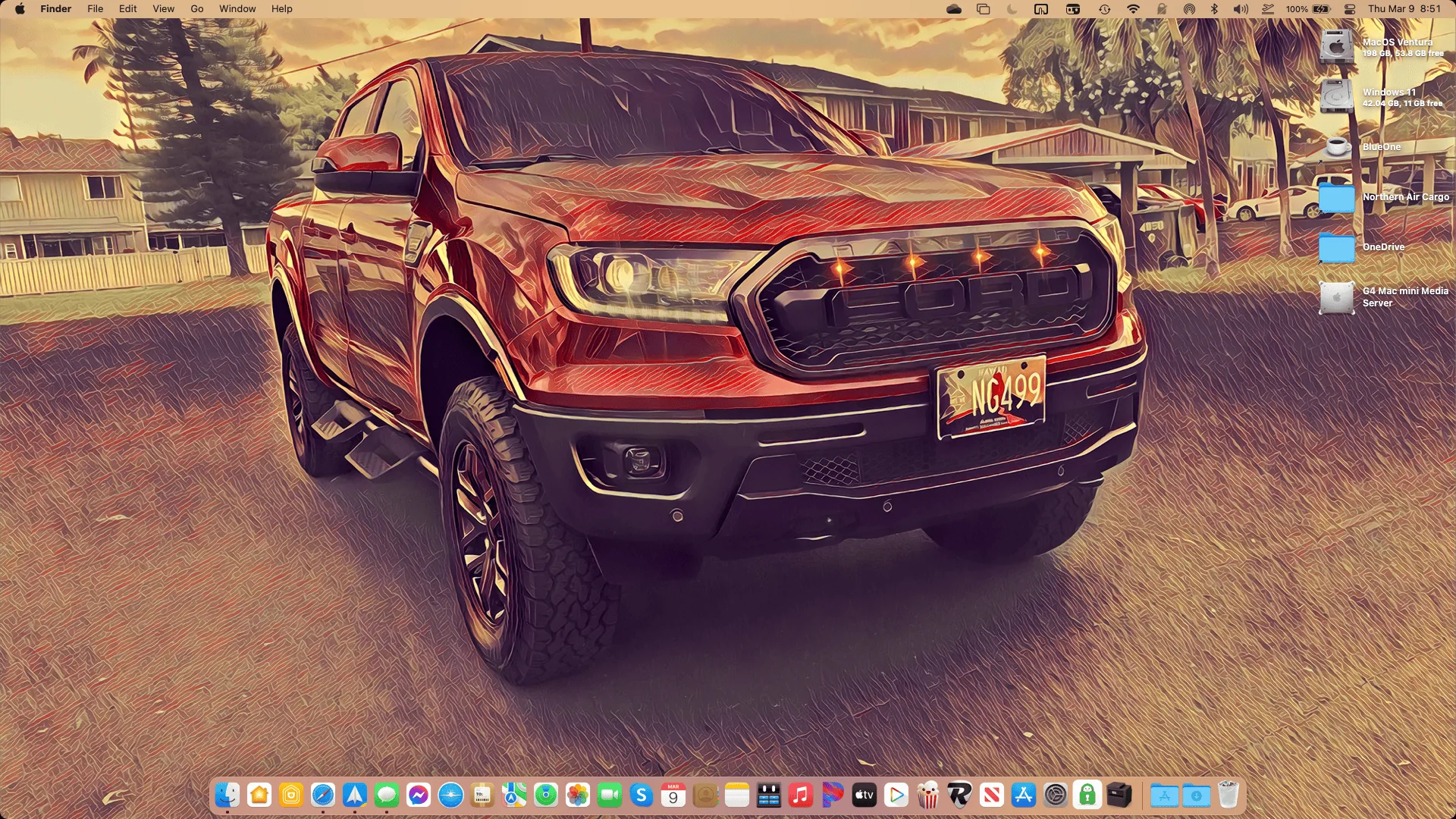Click the flight departure menu bar icon
This screenshot has width=1456, height=819.
[1268, 9]
